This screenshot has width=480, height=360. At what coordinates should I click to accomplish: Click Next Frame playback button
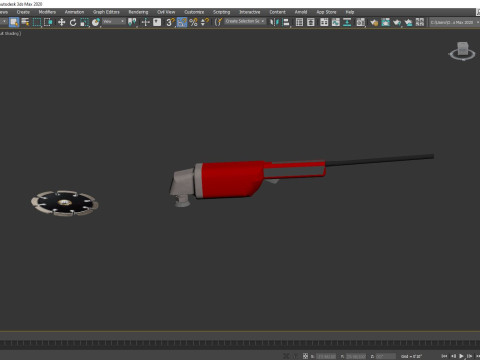[x=470, y=356]
